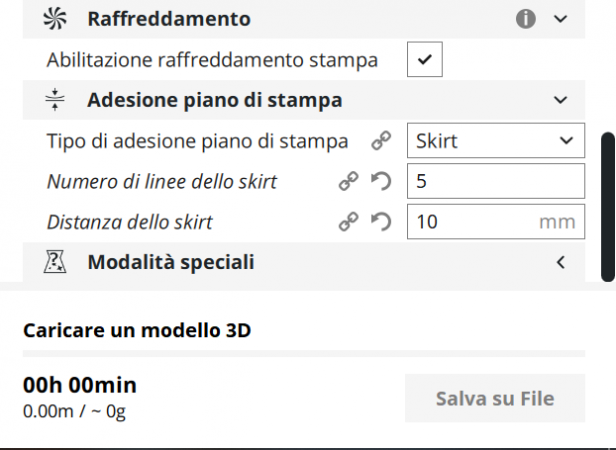
Task: Click the Raffreddamento fan icon
Action: (56, 19)
